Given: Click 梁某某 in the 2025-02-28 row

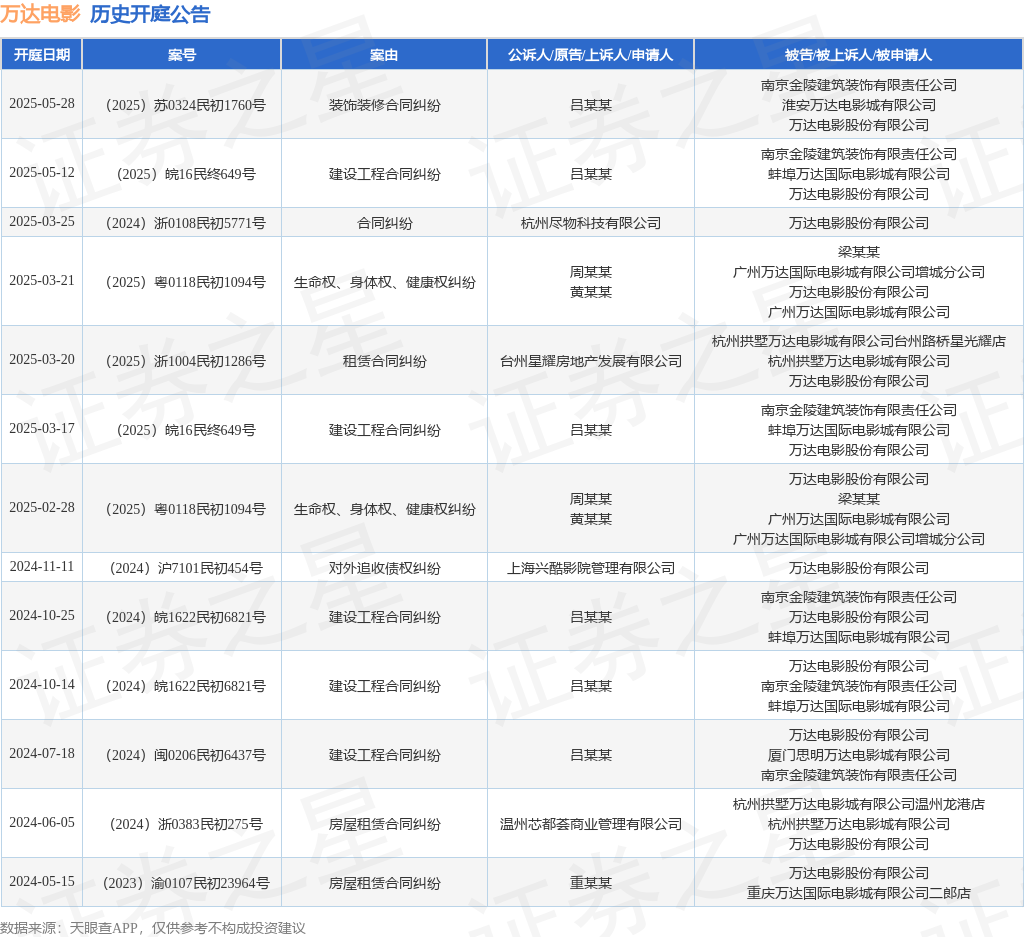Looking at the screenshot, I should [858, 499].
